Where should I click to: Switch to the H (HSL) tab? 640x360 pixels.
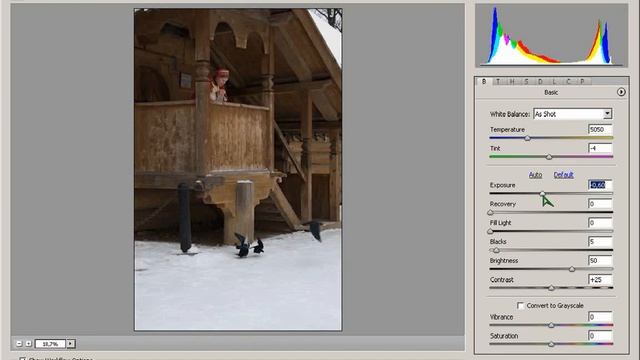coord(512,81)
